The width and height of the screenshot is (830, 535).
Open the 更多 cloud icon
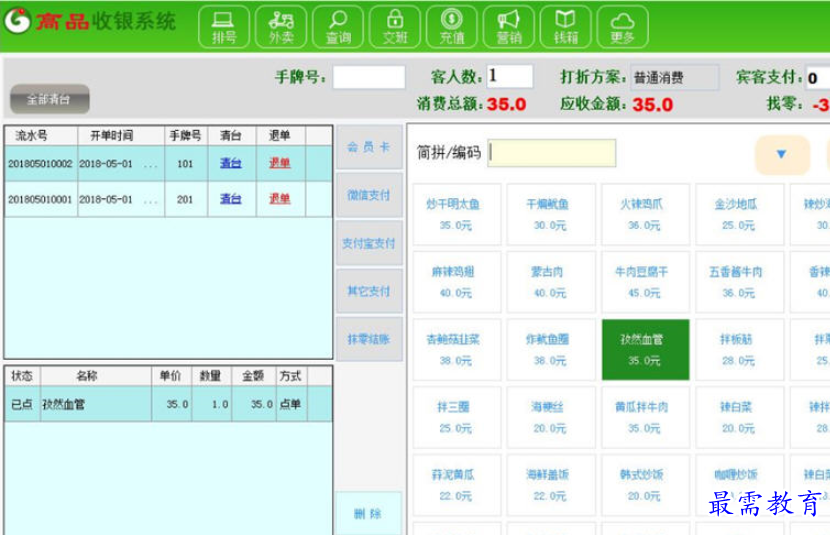point(622,26)
